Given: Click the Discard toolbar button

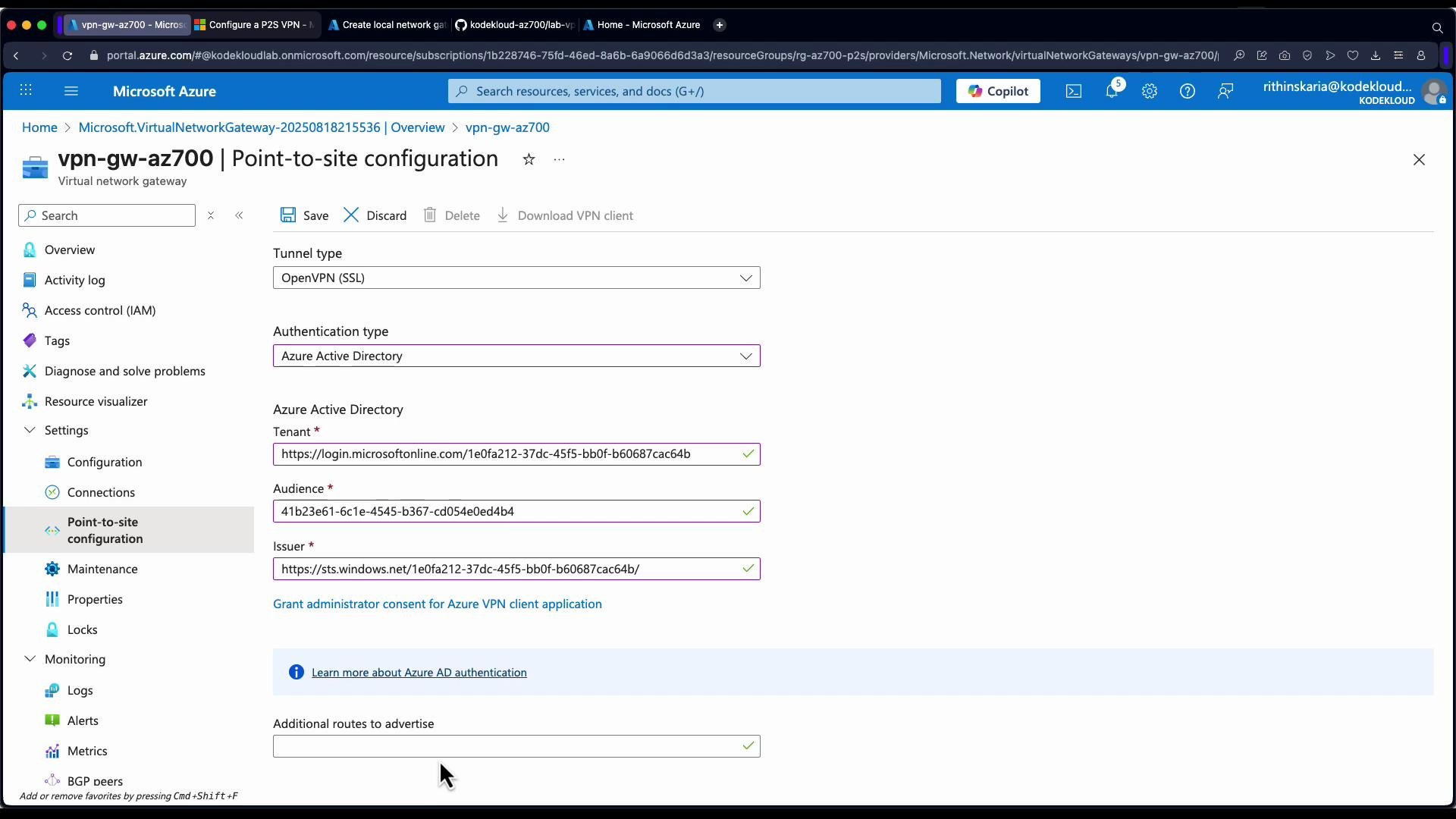Looking at the screenshot, I should point(375,215).
